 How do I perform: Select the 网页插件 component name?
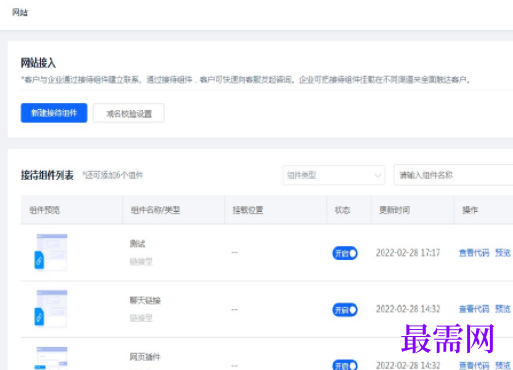[145, 357]
